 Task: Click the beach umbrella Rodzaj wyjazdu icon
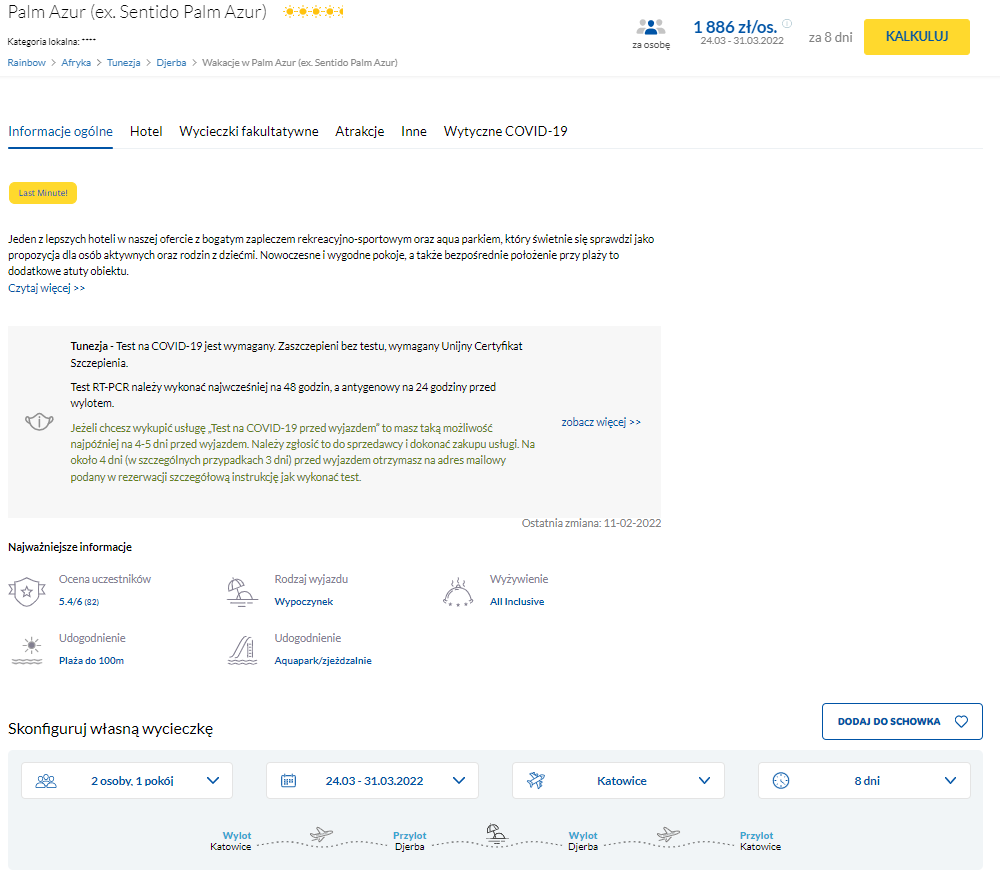[242, 591]
